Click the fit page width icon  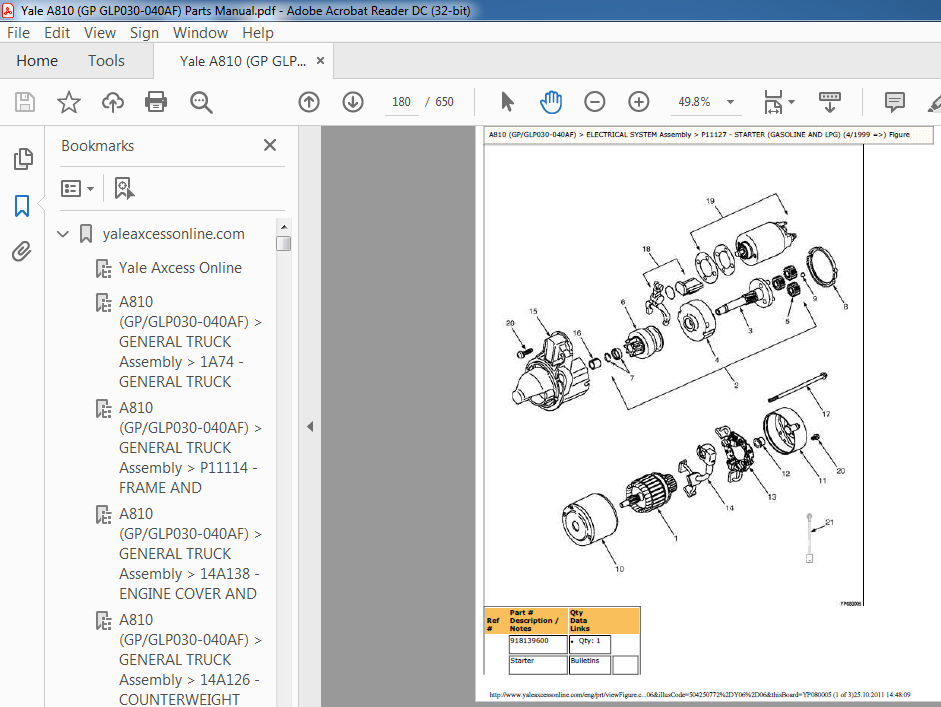[773, 102]
